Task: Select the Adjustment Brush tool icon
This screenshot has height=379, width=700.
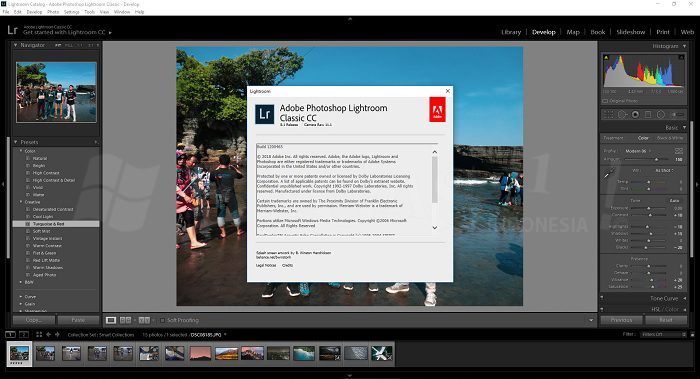Action: pos(678,115)
